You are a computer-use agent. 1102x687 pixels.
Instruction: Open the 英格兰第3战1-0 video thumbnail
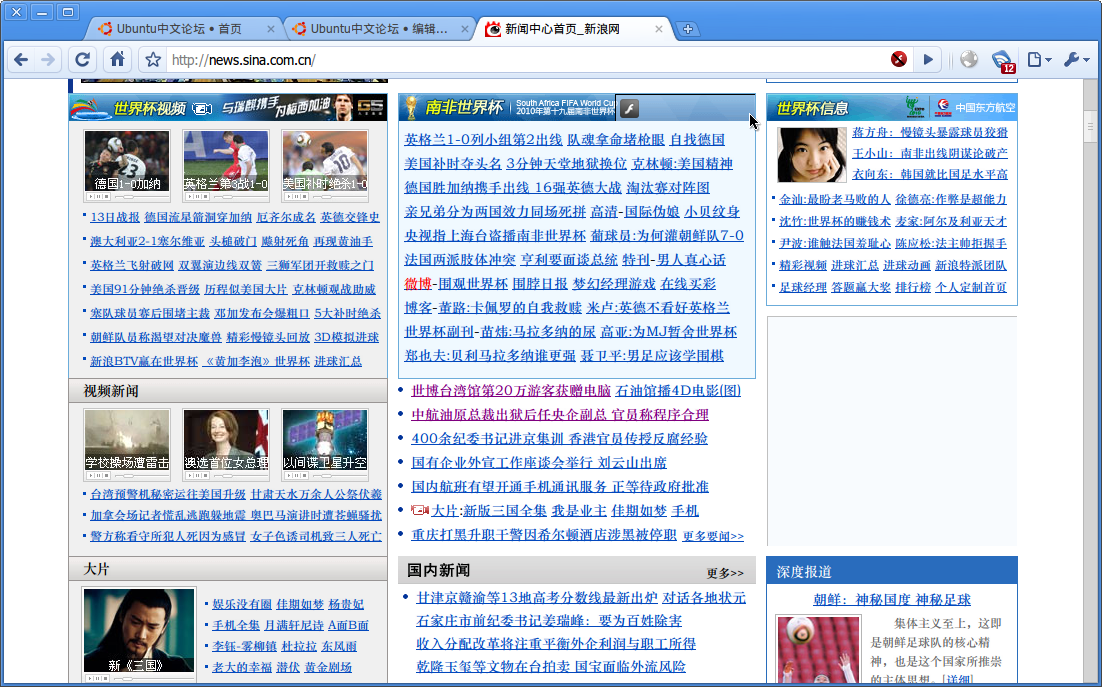coord(226,161)
